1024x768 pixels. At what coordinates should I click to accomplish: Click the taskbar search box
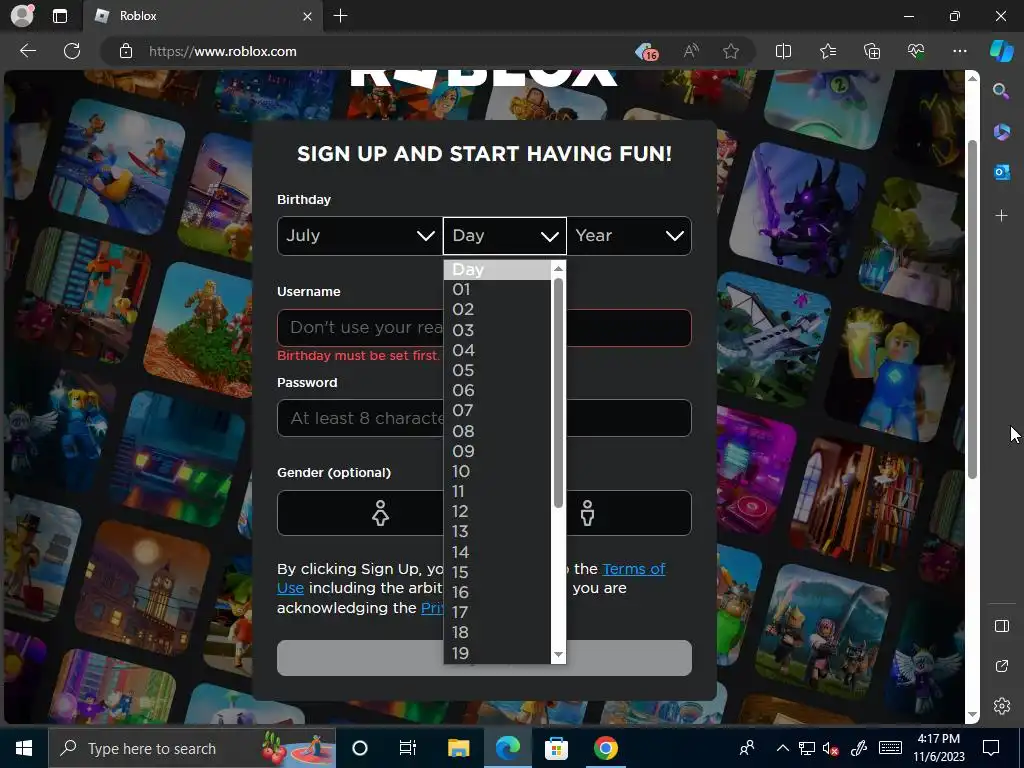click(192, 748)
